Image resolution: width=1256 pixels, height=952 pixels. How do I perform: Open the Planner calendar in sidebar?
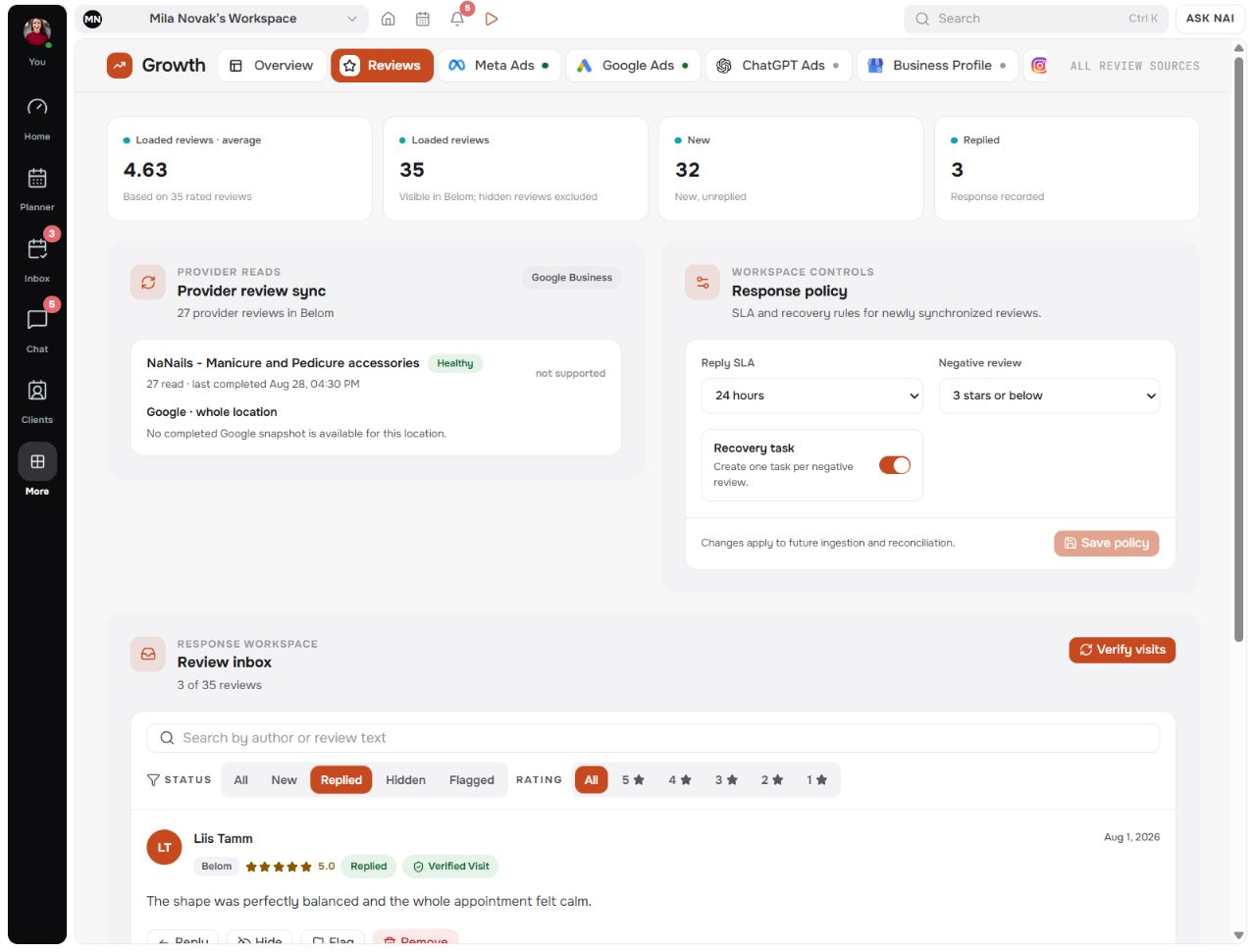[x=37, y=189]
